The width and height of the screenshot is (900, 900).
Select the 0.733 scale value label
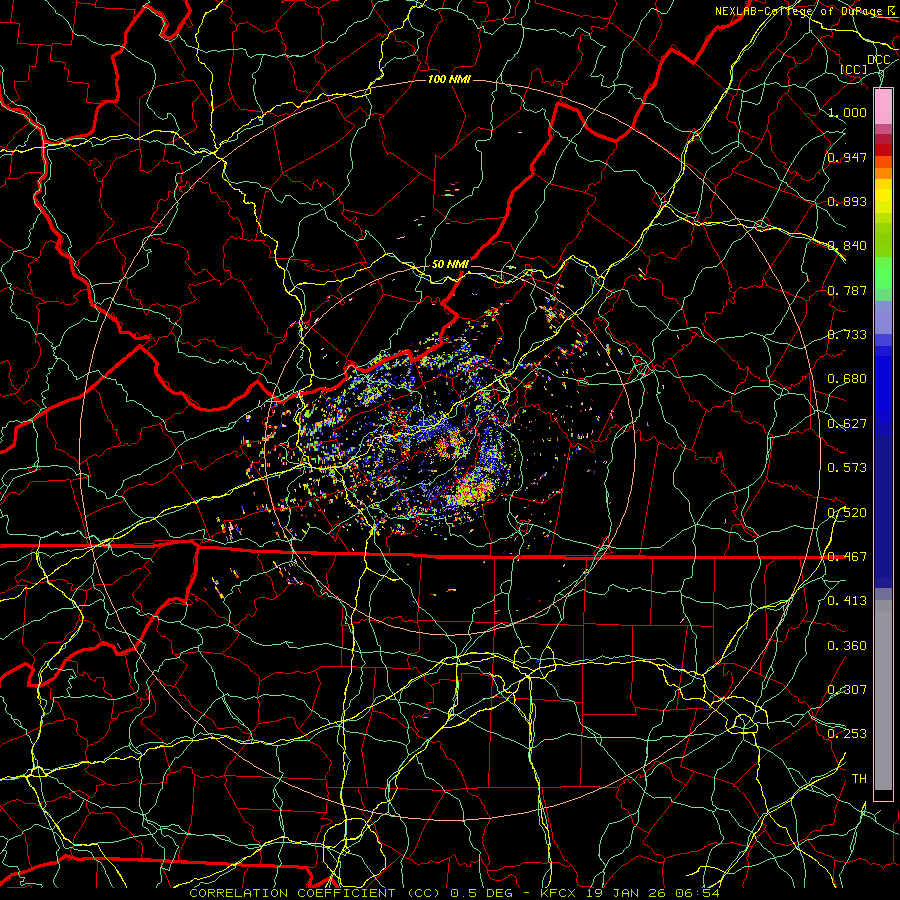pyautogui.click(x=847, y=335)
